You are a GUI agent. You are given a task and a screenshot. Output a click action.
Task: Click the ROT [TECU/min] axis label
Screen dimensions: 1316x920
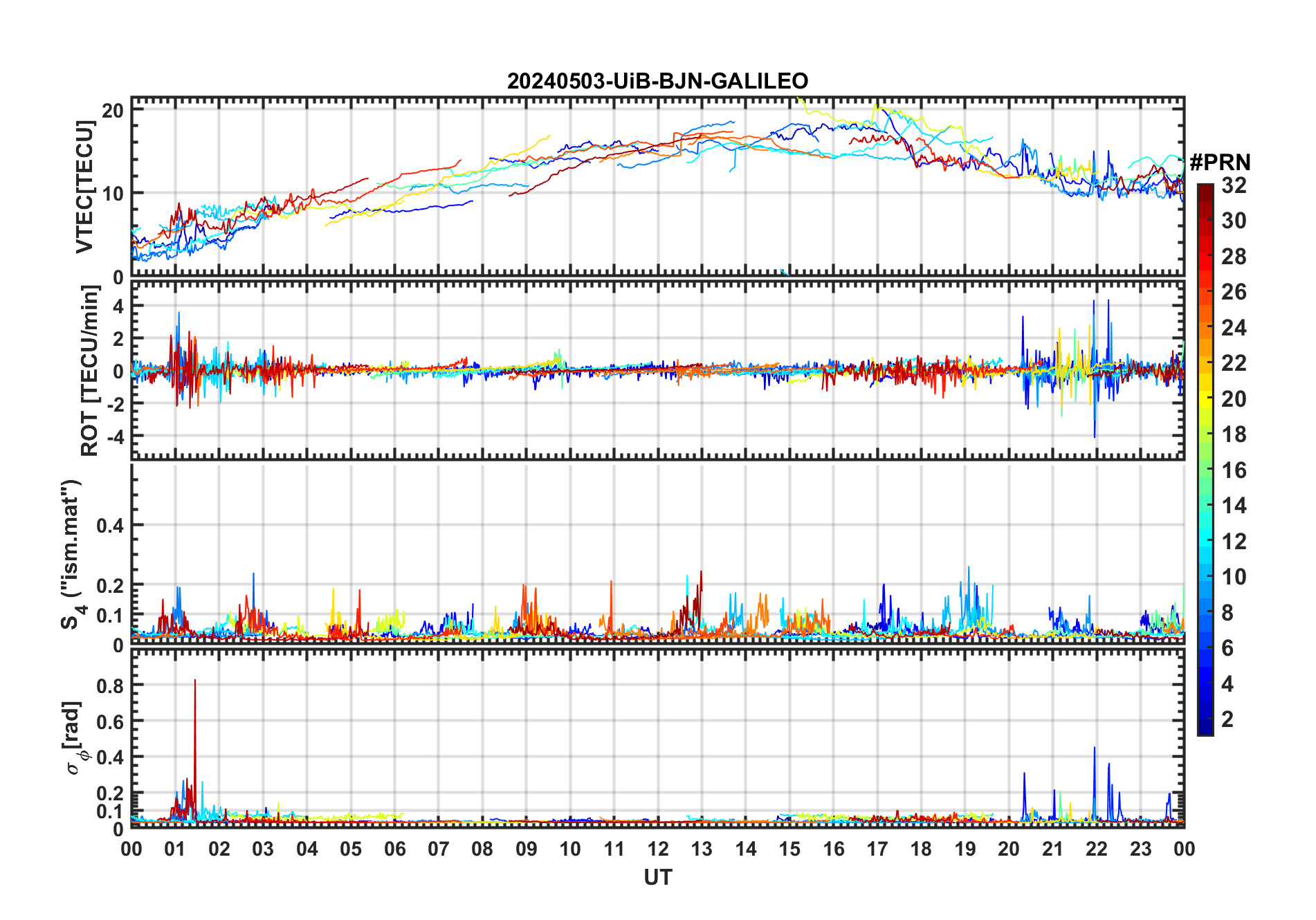(x=90, y=371)
